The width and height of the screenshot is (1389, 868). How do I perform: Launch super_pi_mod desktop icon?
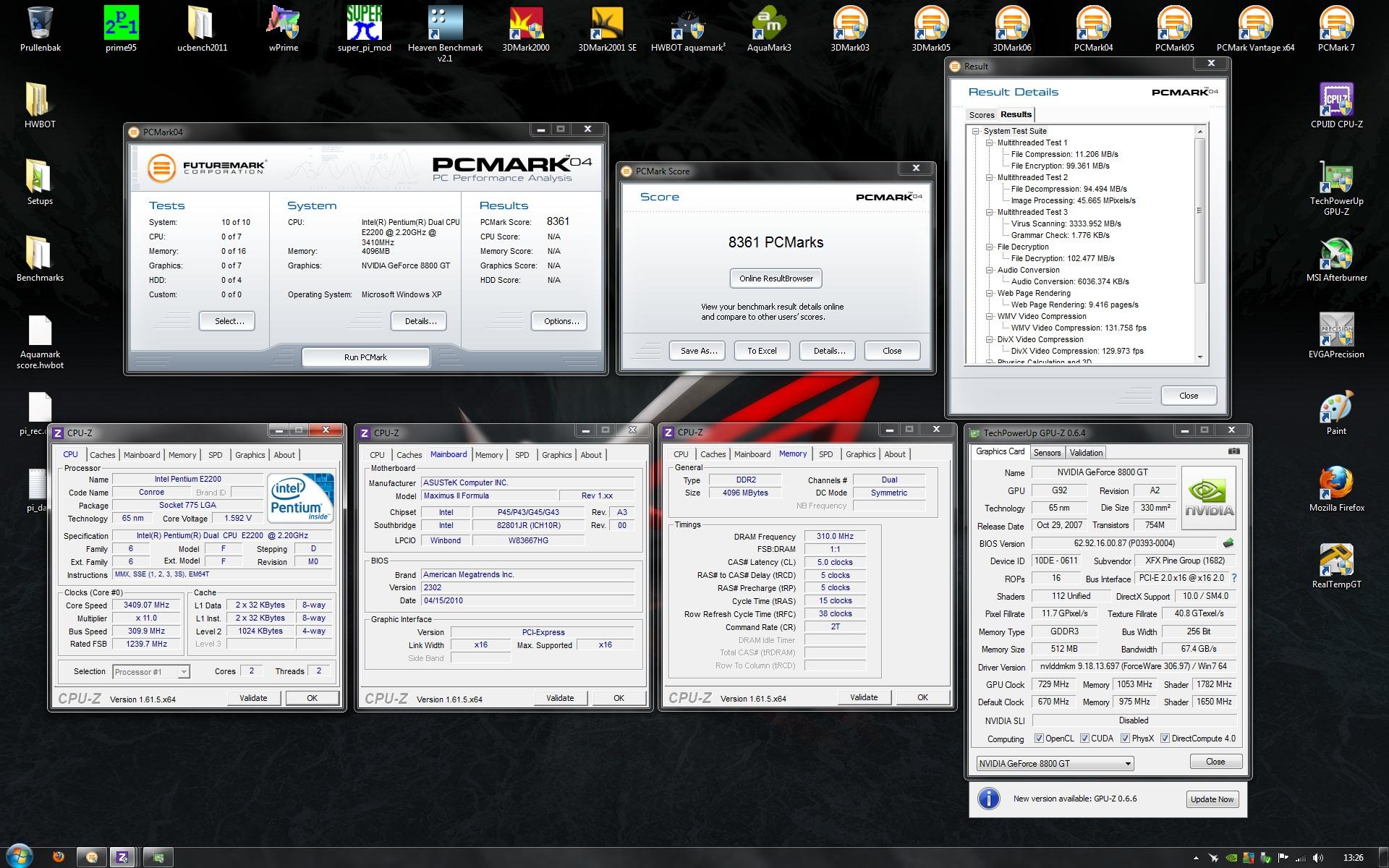pyautogui.click(x=364, y=29)
